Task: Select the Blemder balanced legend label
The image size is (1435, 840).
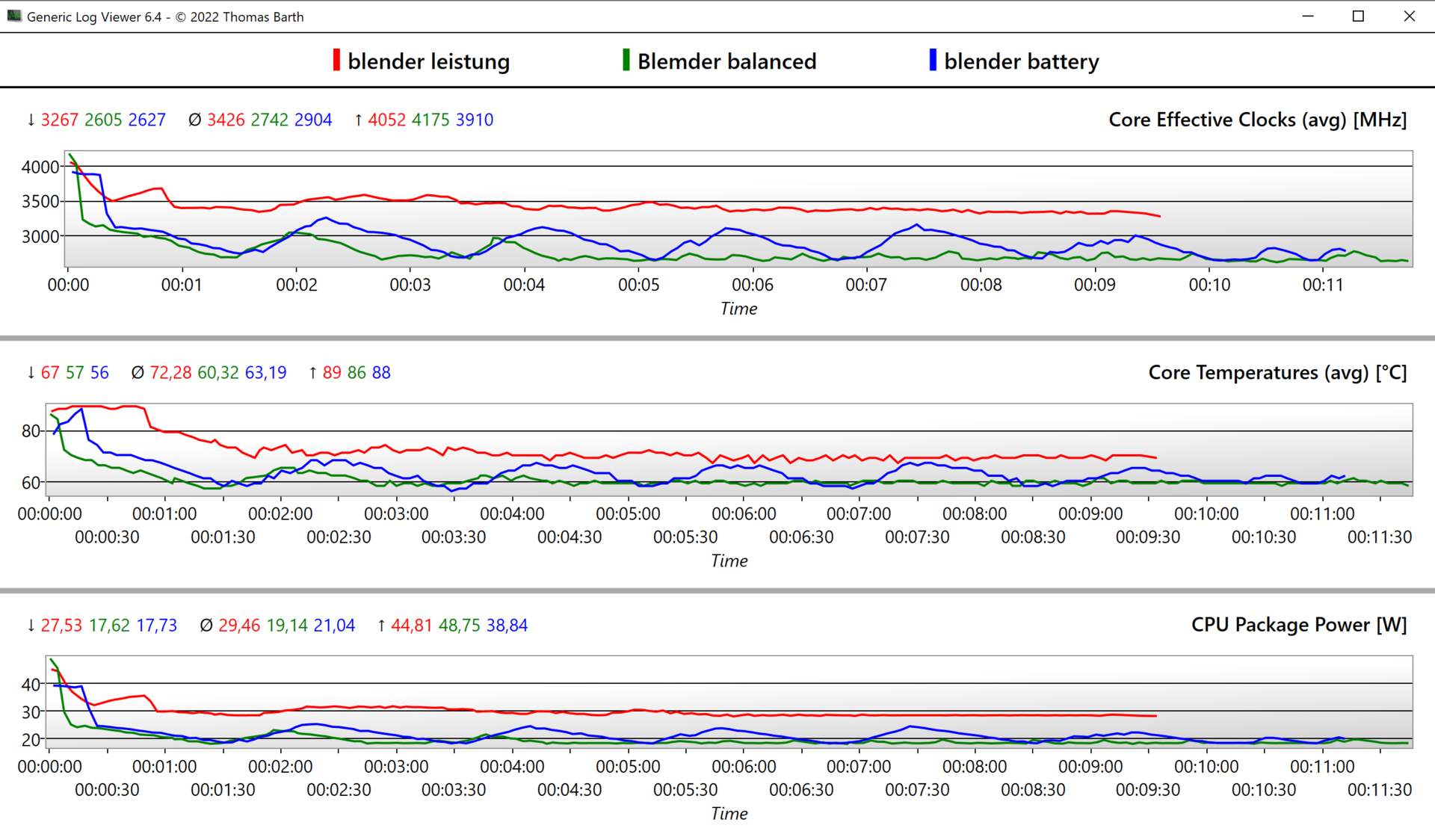Action: [726, 62]
